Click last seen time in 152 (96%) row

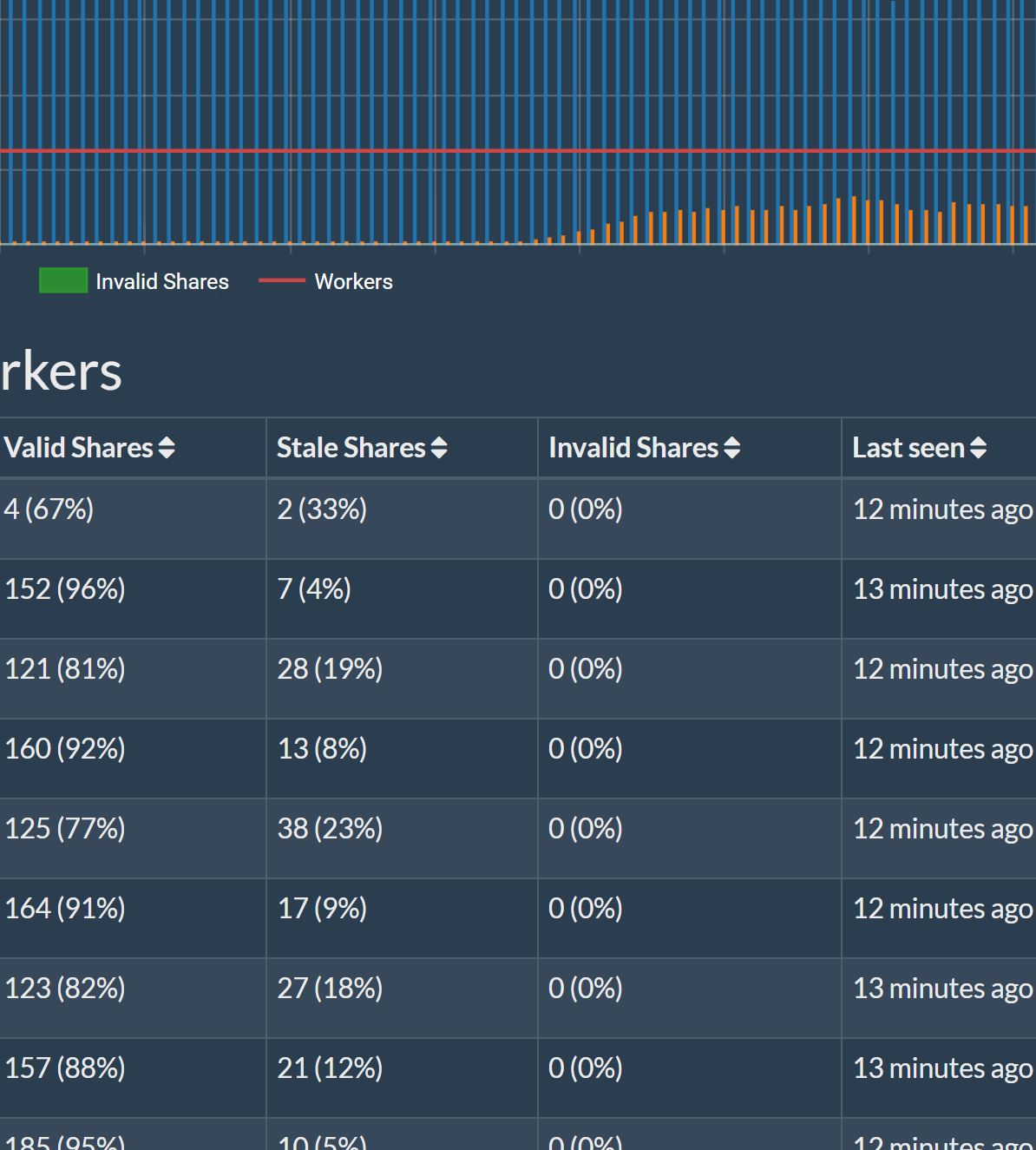(943, 588)
